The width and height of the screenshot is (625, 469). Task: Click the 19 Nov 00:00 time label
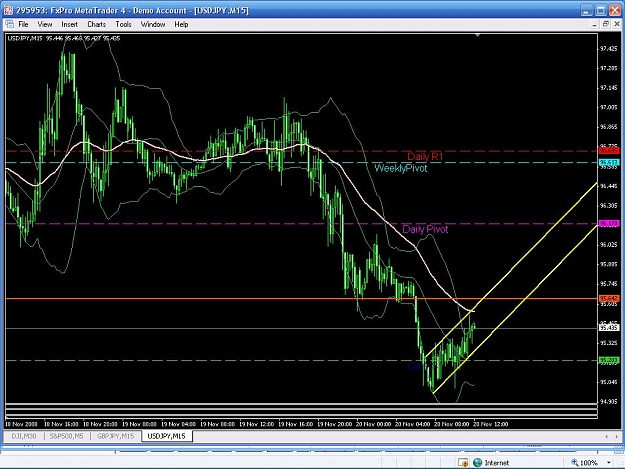point(139,424)
